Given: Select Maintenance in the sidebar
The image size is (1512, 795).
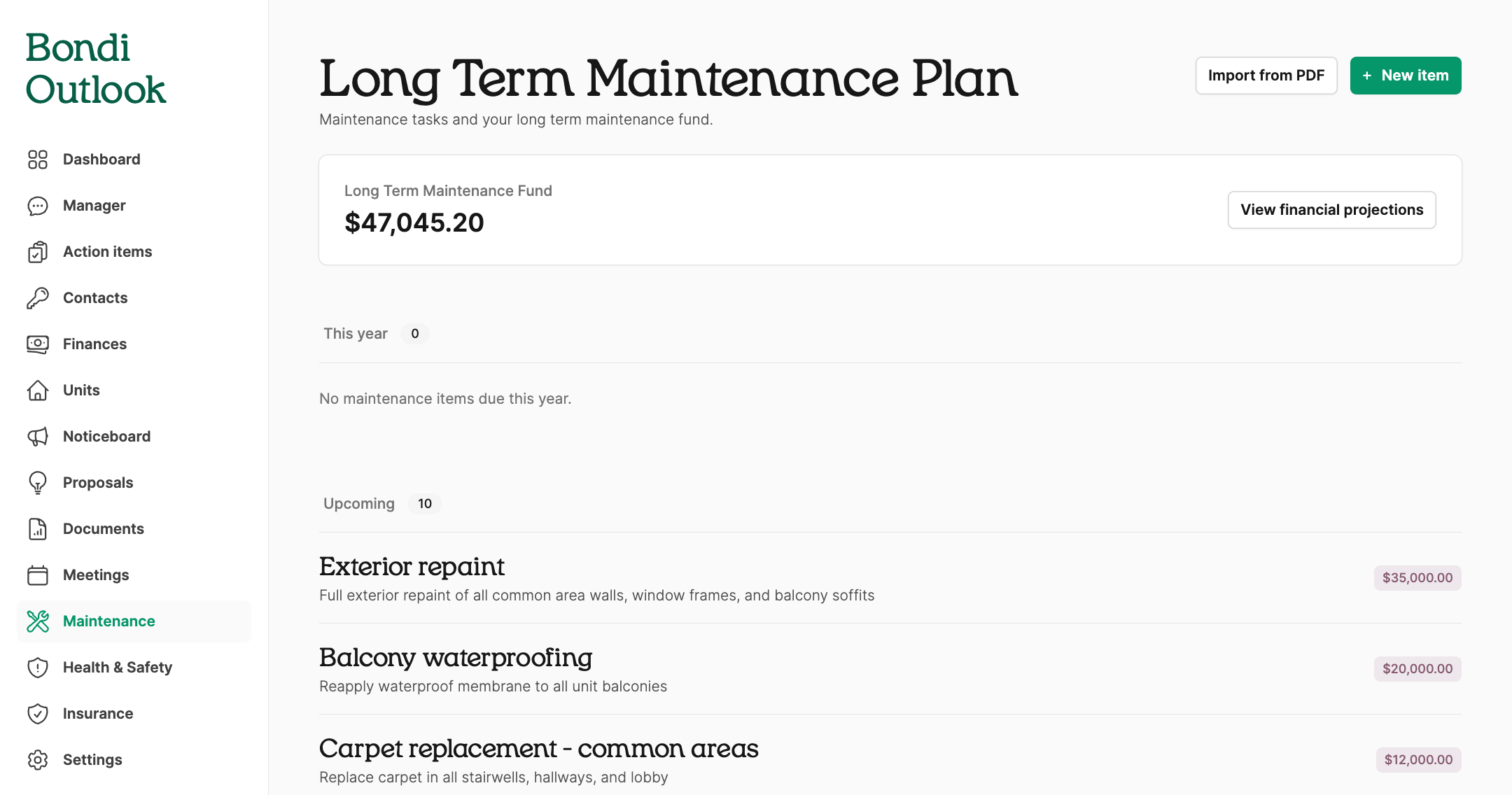Looking at the screenshot, I should pos(134,621).
